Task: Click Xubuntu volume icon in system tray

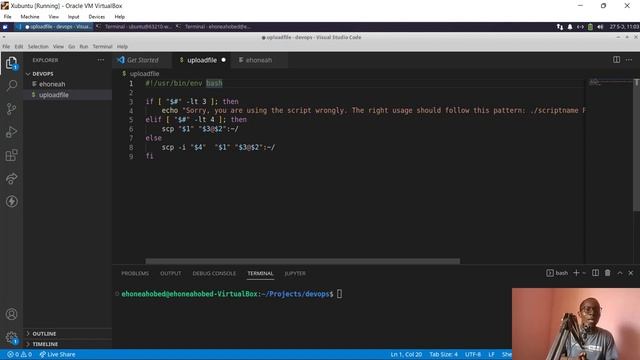Action: [600, 27]
